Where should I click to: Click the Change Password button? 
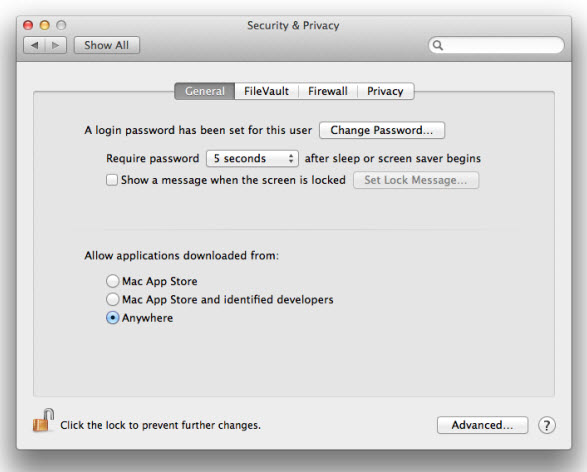382,130
